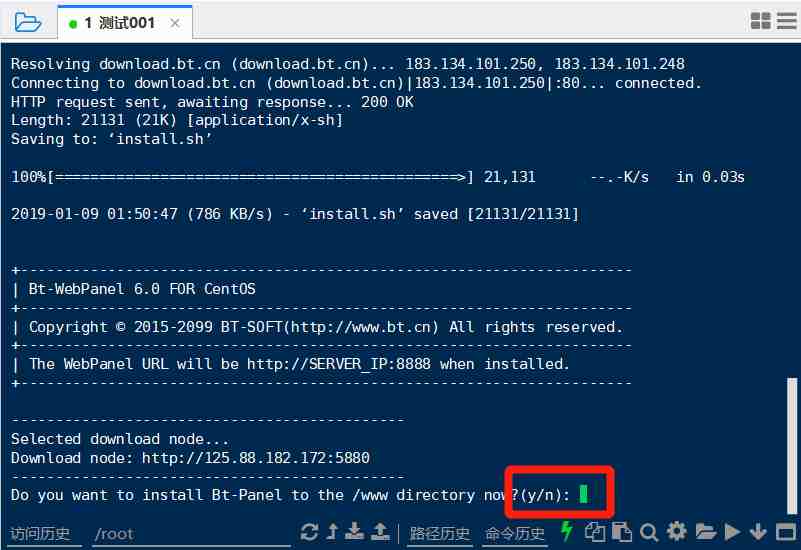
Task: Open the file manager folder icon at bottom
Action: tap(705, 532)
